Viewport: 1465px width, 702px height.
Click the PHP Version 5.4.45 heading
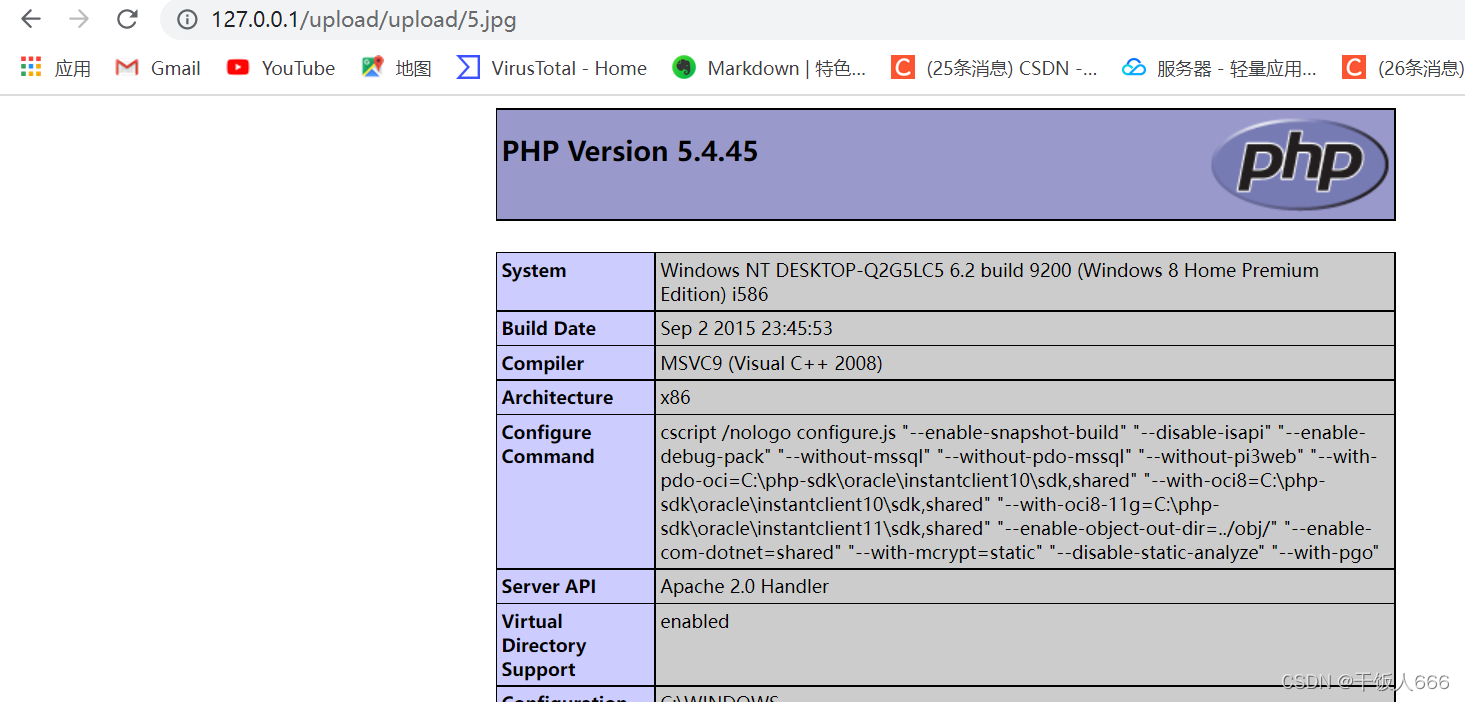tap(630, 152)
